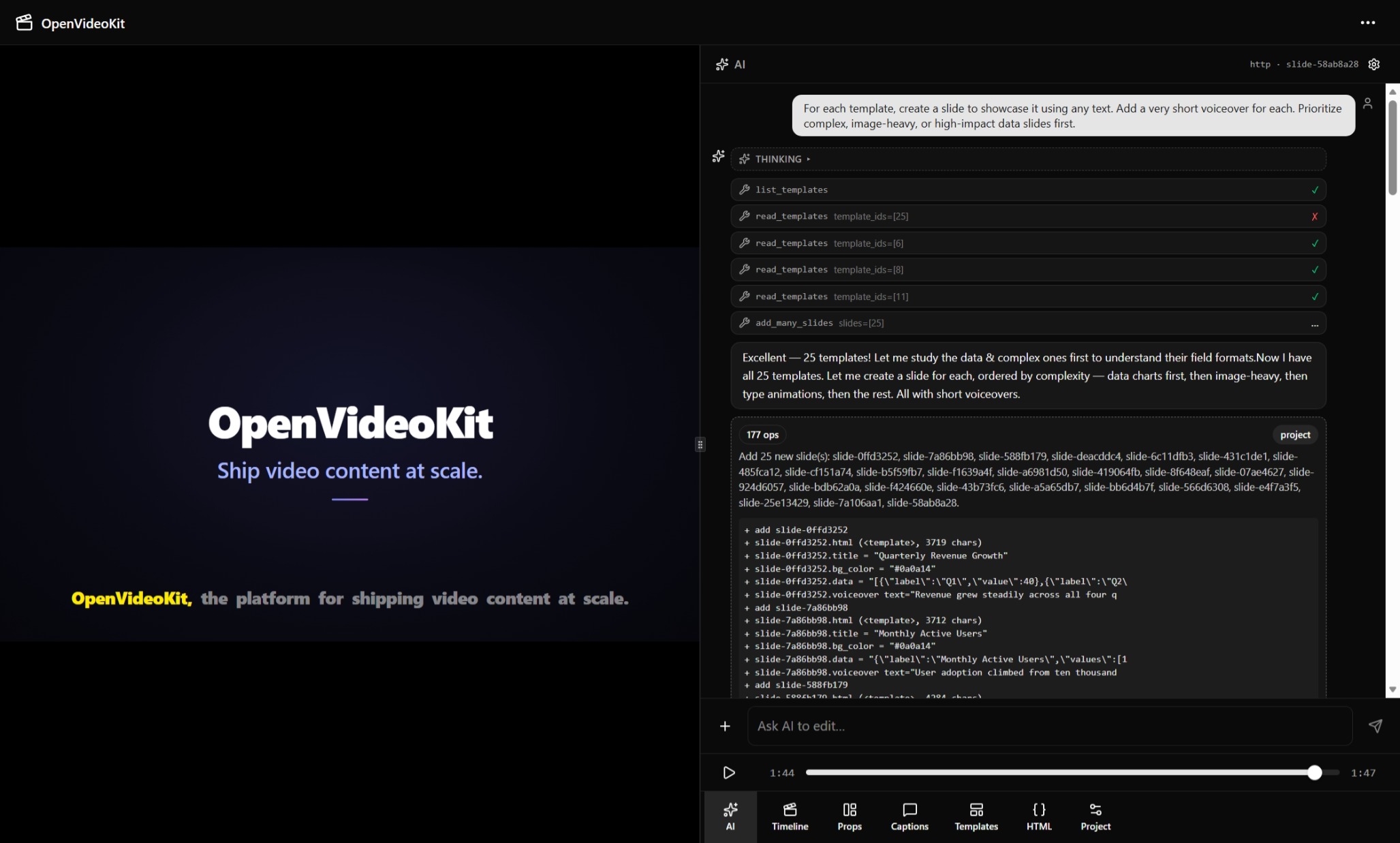Click the yellow OpenVideoKit caption word

(131, 598)
